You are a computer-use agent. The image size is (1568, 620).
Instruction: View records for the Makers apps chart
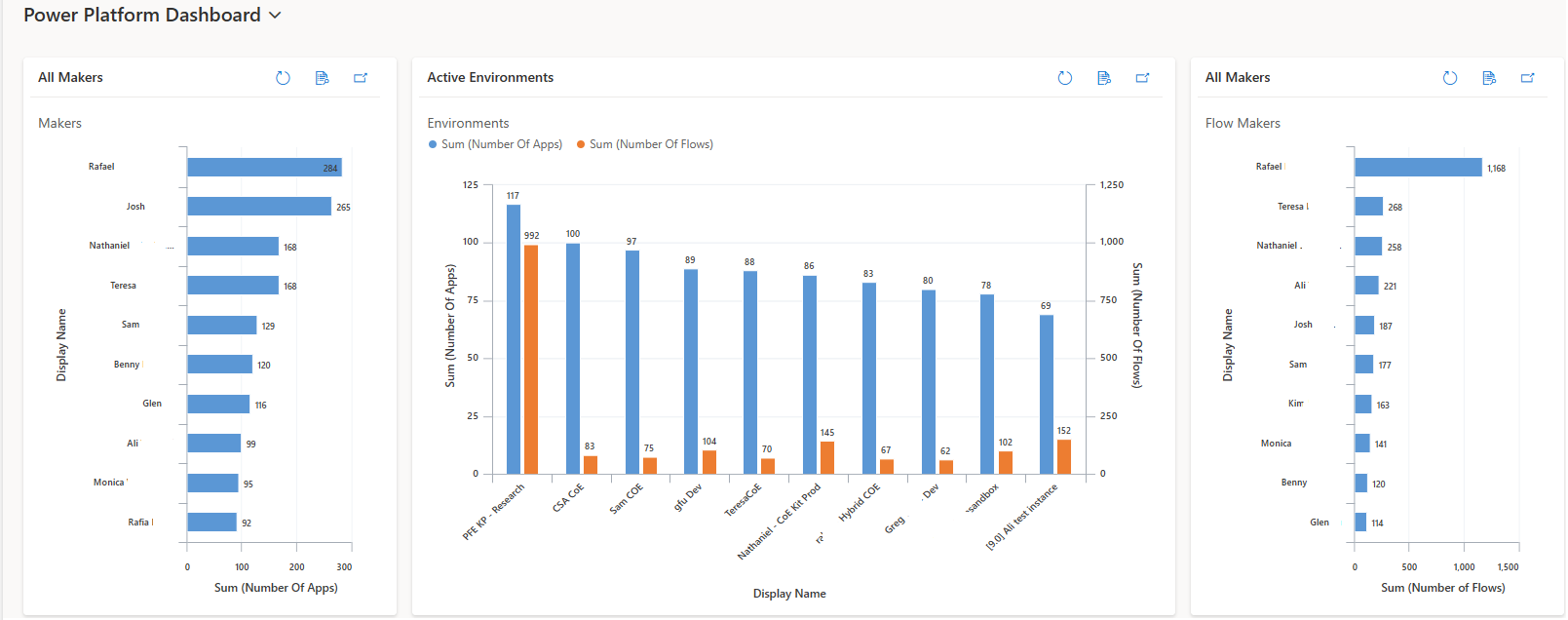point(322,78)
